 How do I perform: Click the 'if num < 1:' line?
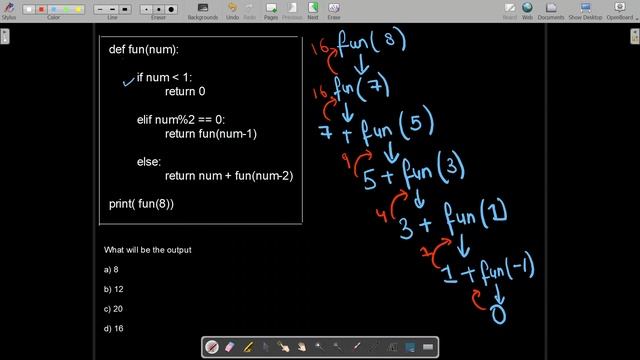point(164,77)
